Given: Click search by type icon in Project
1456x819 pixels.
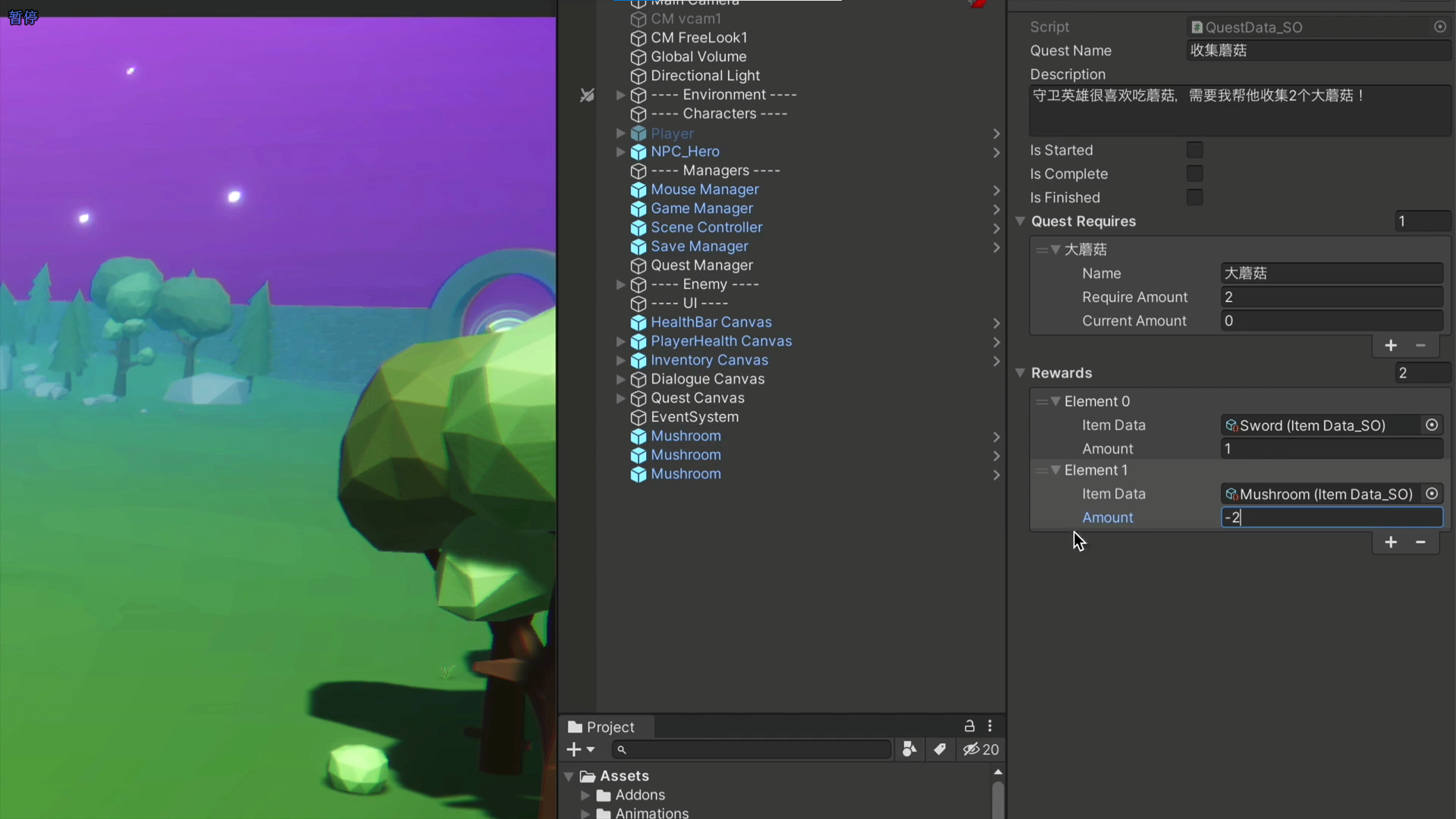Looking at the screenshot, I should (x=909, y=749).
